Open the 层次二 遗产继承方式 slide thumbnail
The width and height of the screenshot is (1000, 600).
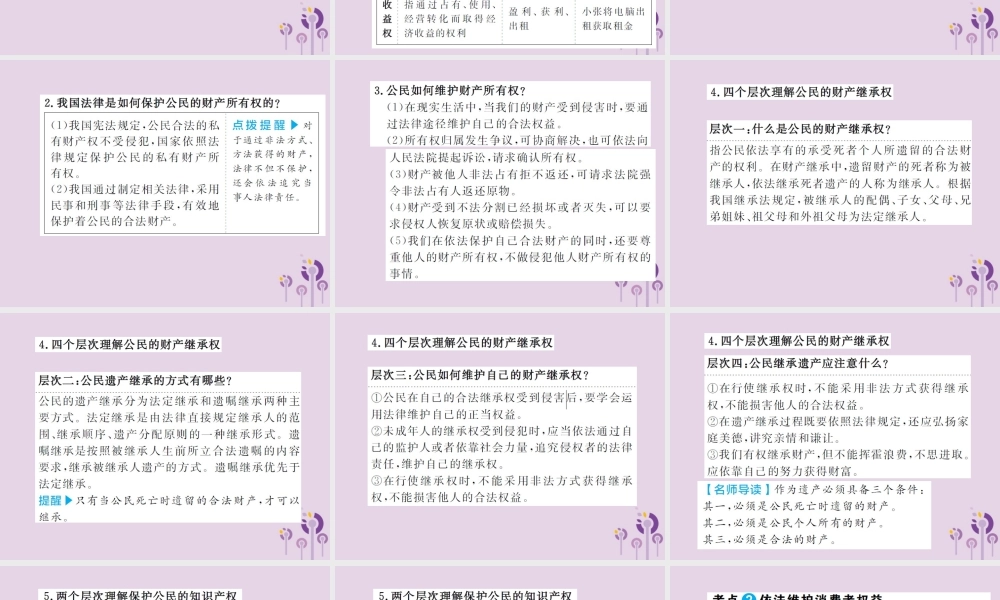pos(165,436)
